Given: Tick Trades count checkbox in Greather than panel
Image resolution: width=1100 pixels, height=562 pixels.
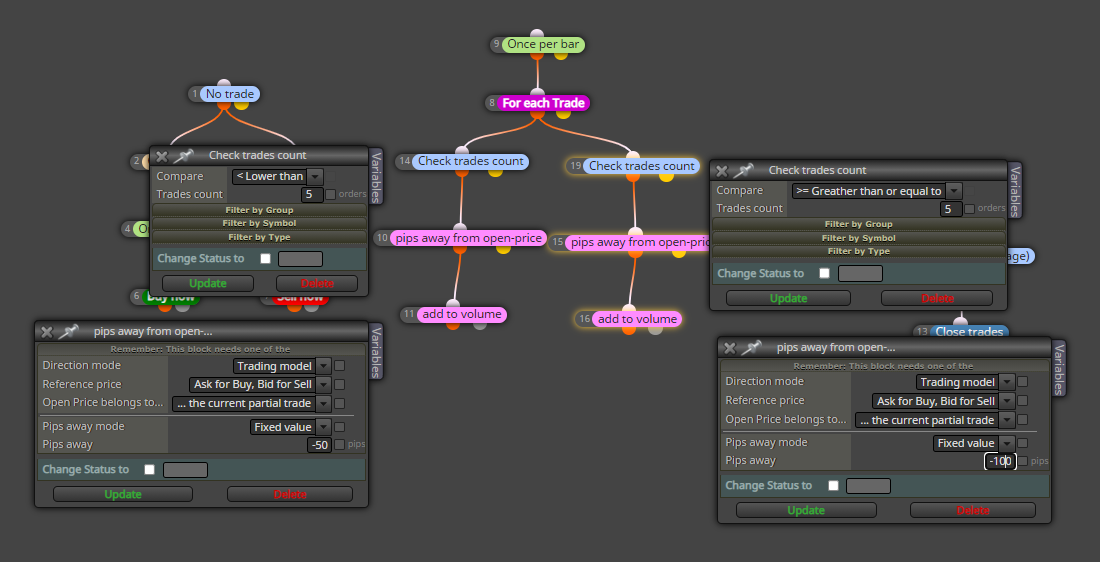Looking at the screenshot, I should pyautogui.click(x=969, y=208).
